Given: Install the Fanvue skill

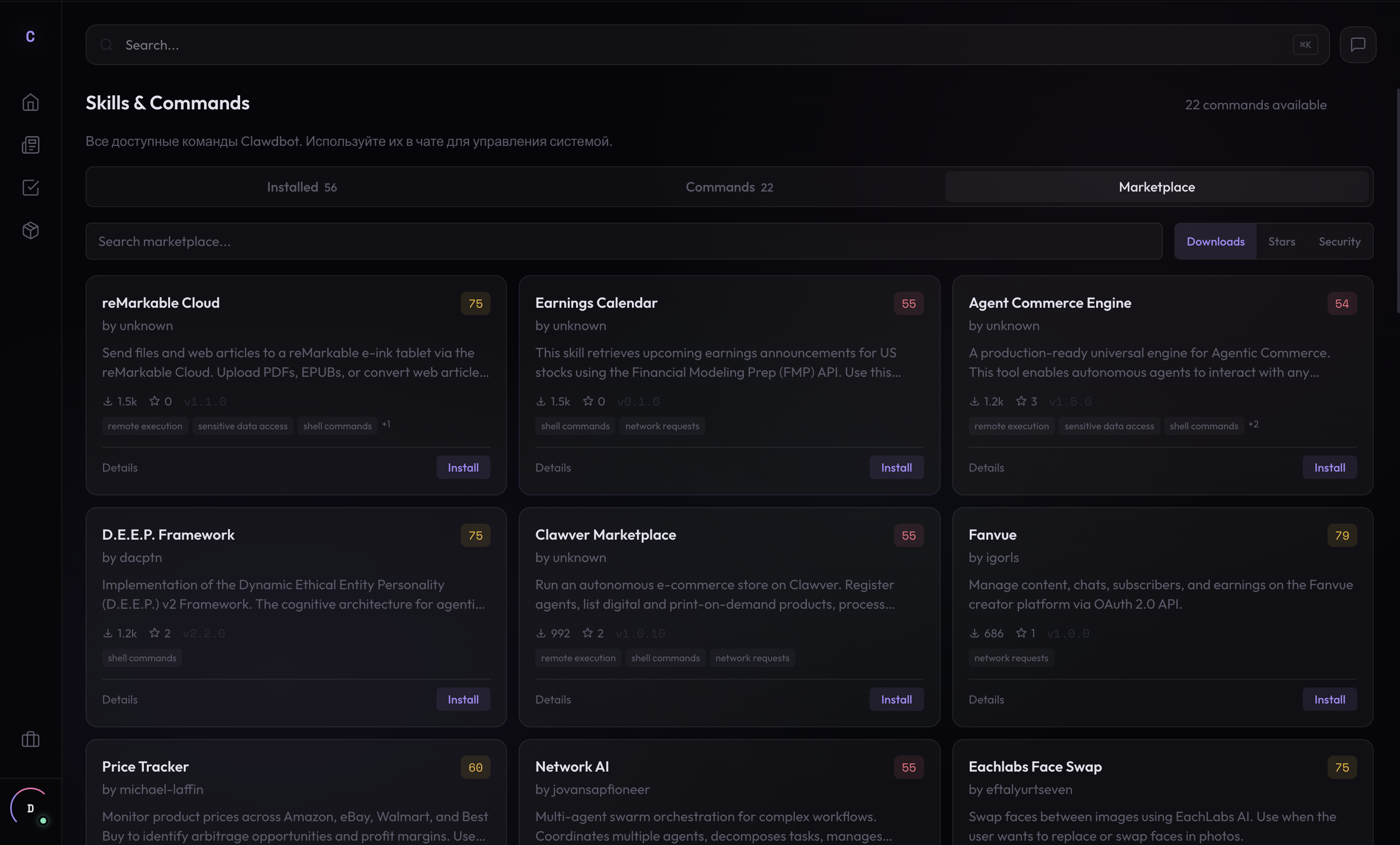Looking at the screenshot, I should pos(1330,700).
